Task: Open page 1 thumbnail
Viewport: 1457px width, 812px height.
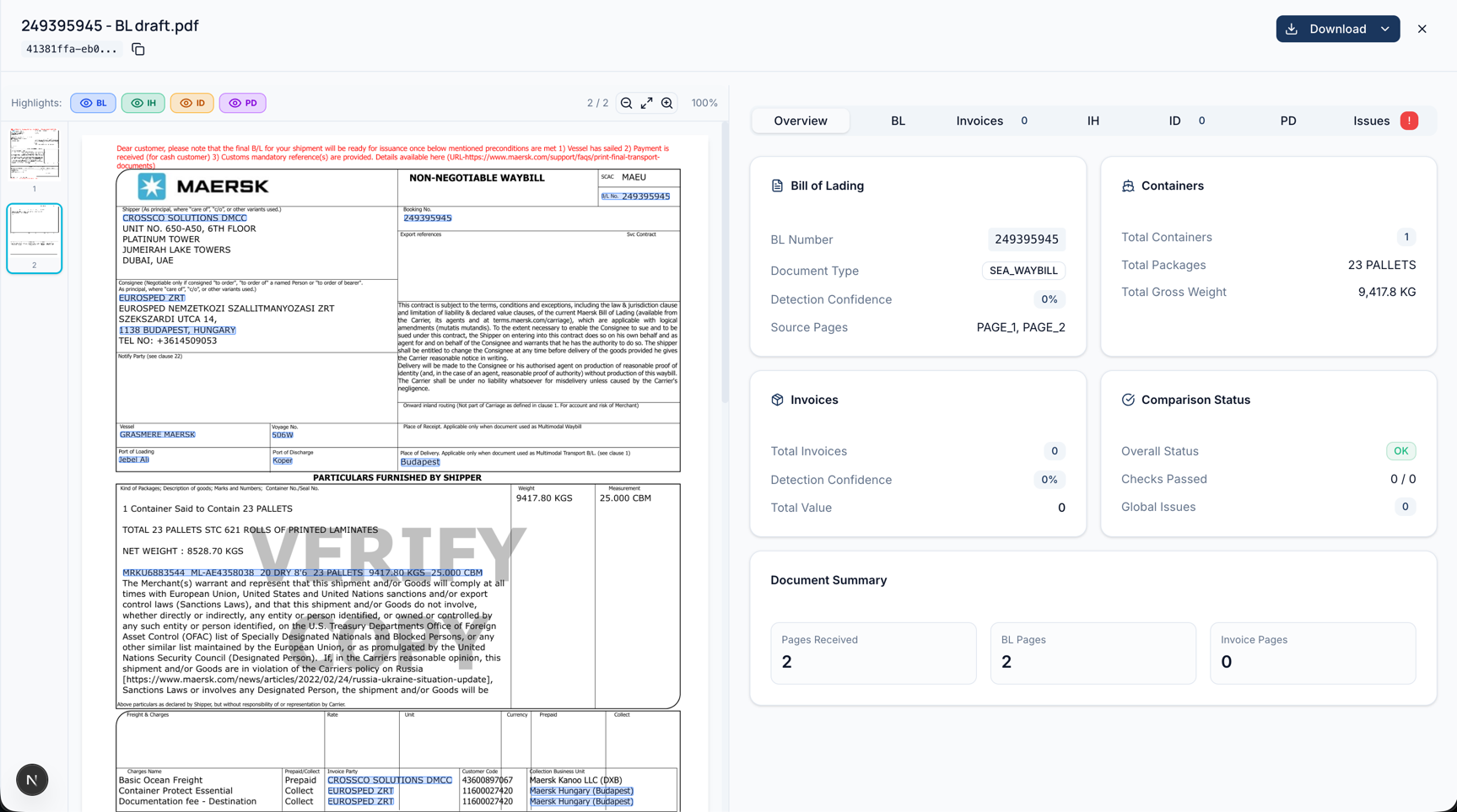Action: [35, 153]
